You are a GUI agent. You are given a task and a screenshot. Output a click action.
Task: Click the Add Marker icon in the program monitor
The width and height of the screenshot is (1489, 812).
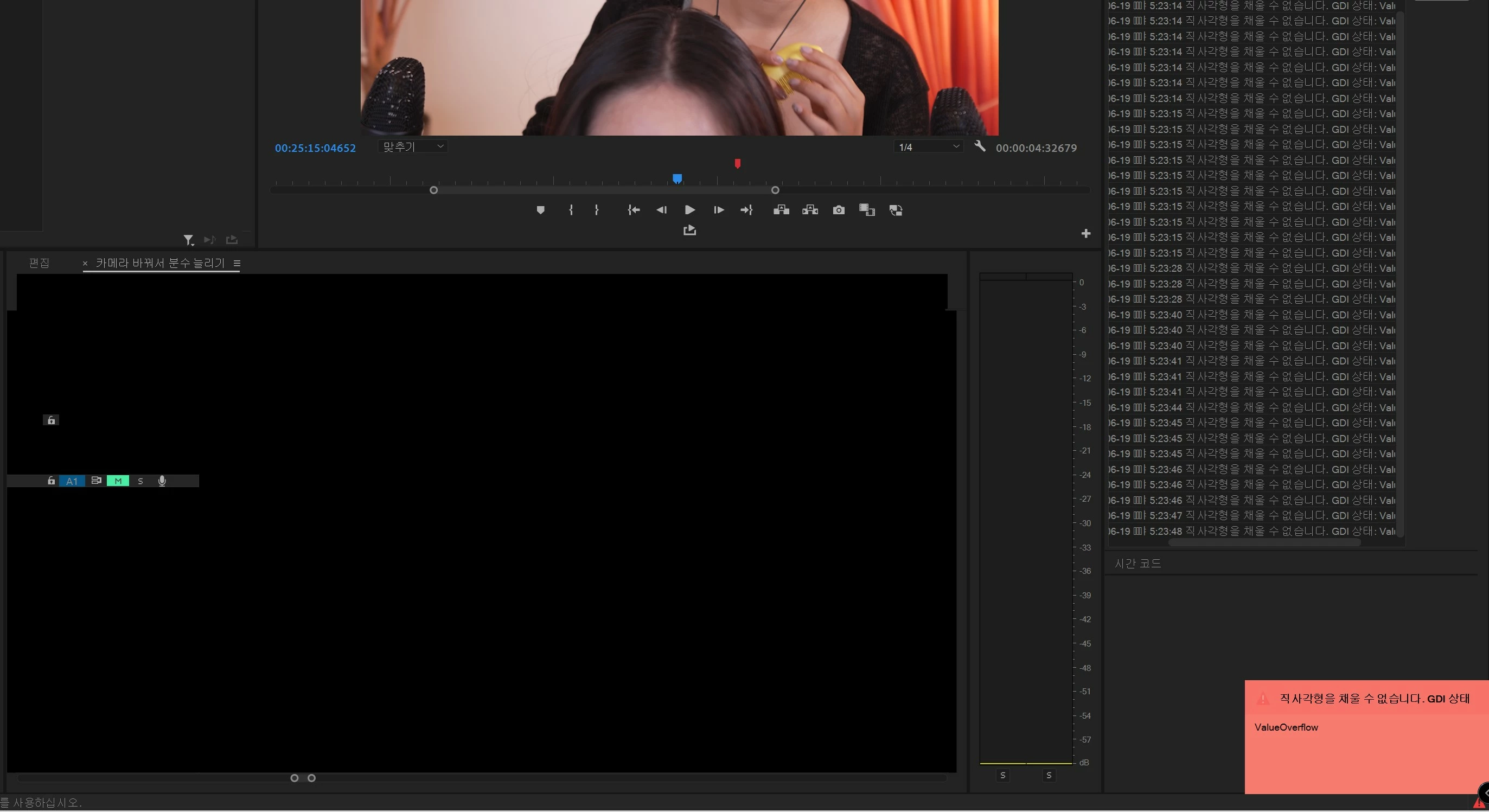point(540,210)
